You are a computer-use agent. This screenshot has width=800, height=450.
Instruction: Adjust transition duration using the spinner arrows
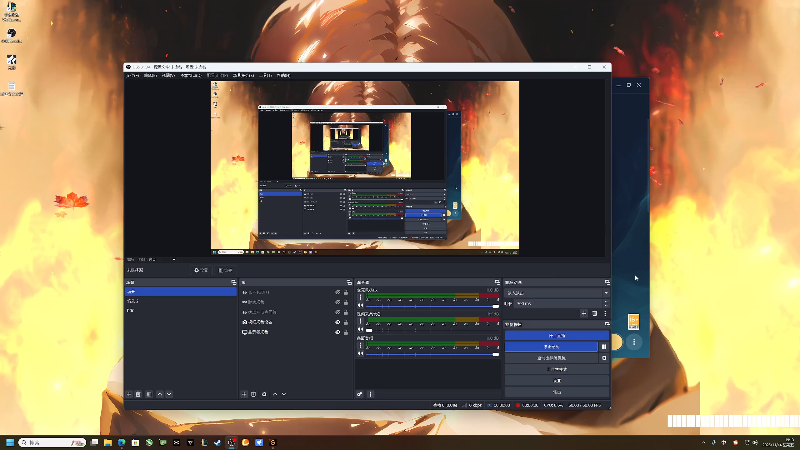(606, 304)
